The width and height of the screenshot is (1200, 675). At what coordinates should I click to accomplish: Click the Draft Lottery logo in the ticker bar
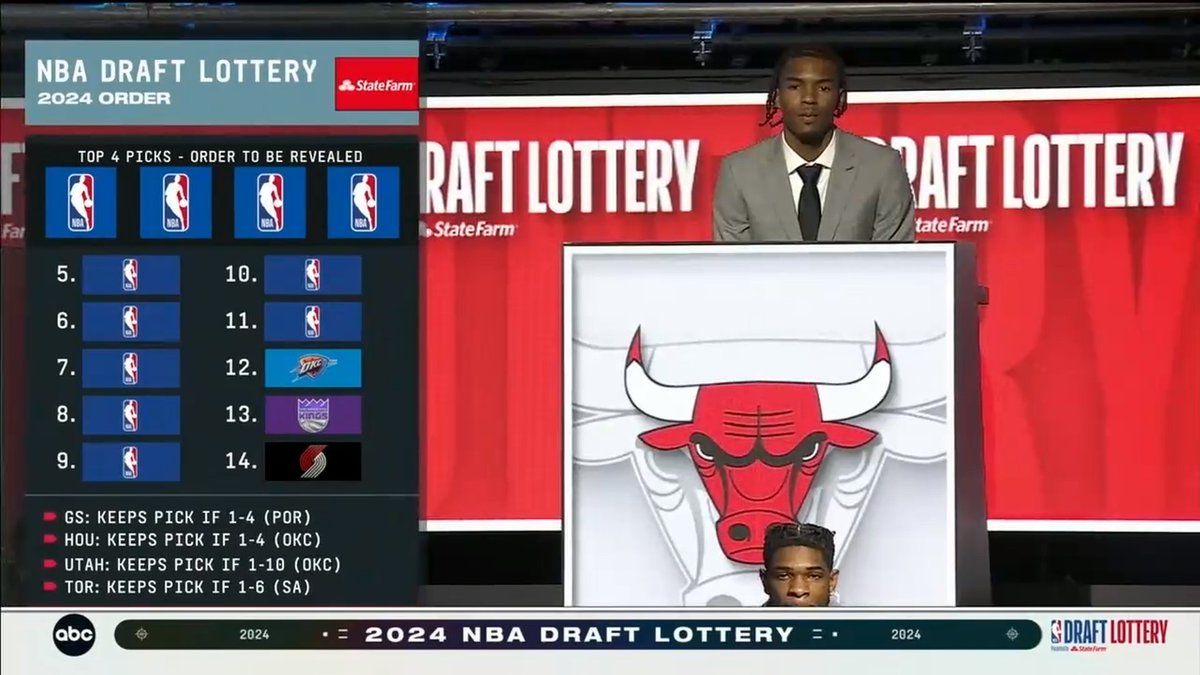pos(1109,635)
